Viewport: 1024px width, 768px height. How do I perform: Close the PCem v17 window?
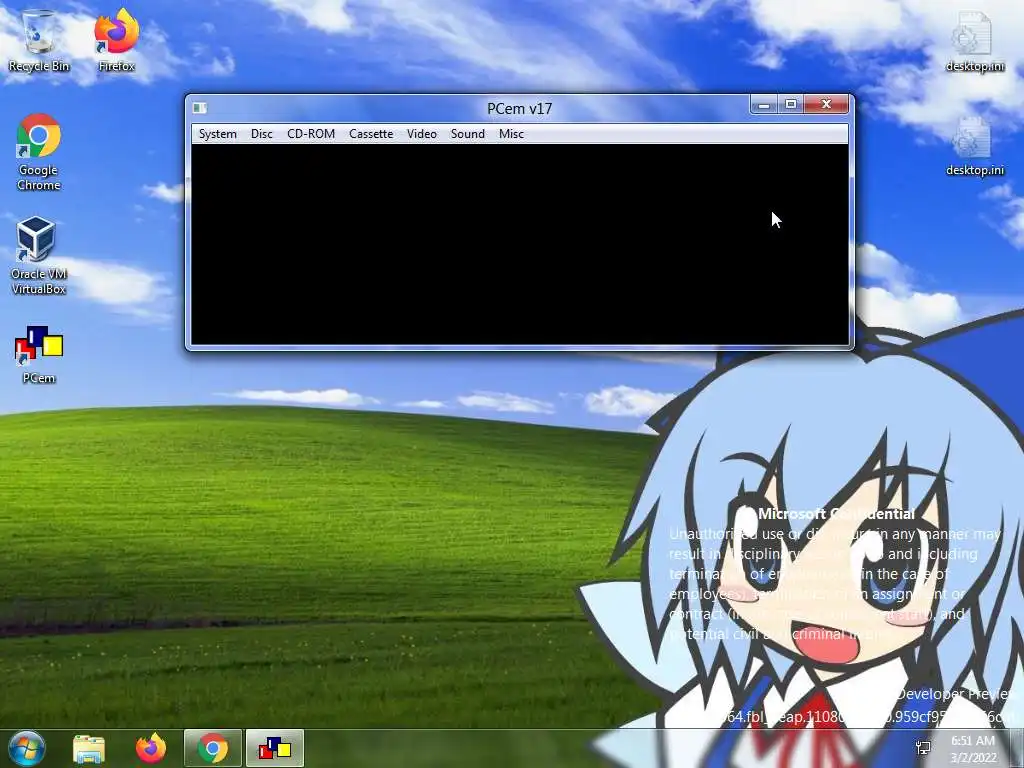tap(826, 104)
